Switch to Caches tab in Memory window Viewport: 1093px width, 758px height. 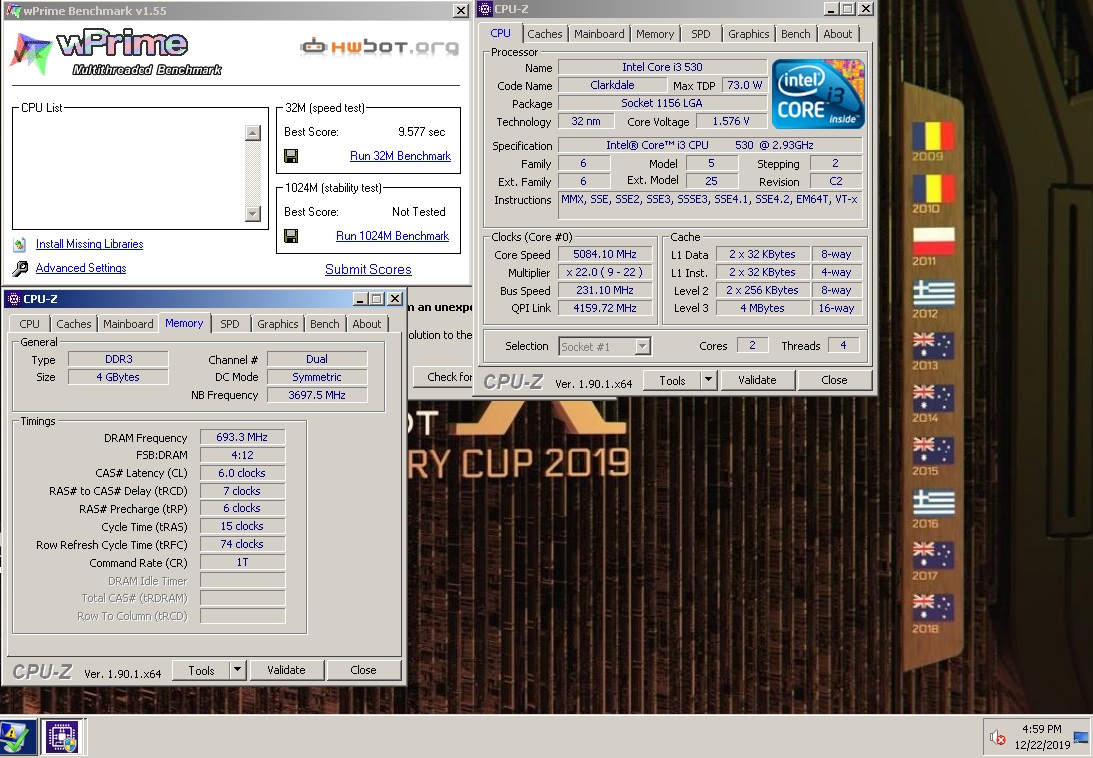click(x=73, y=324)
